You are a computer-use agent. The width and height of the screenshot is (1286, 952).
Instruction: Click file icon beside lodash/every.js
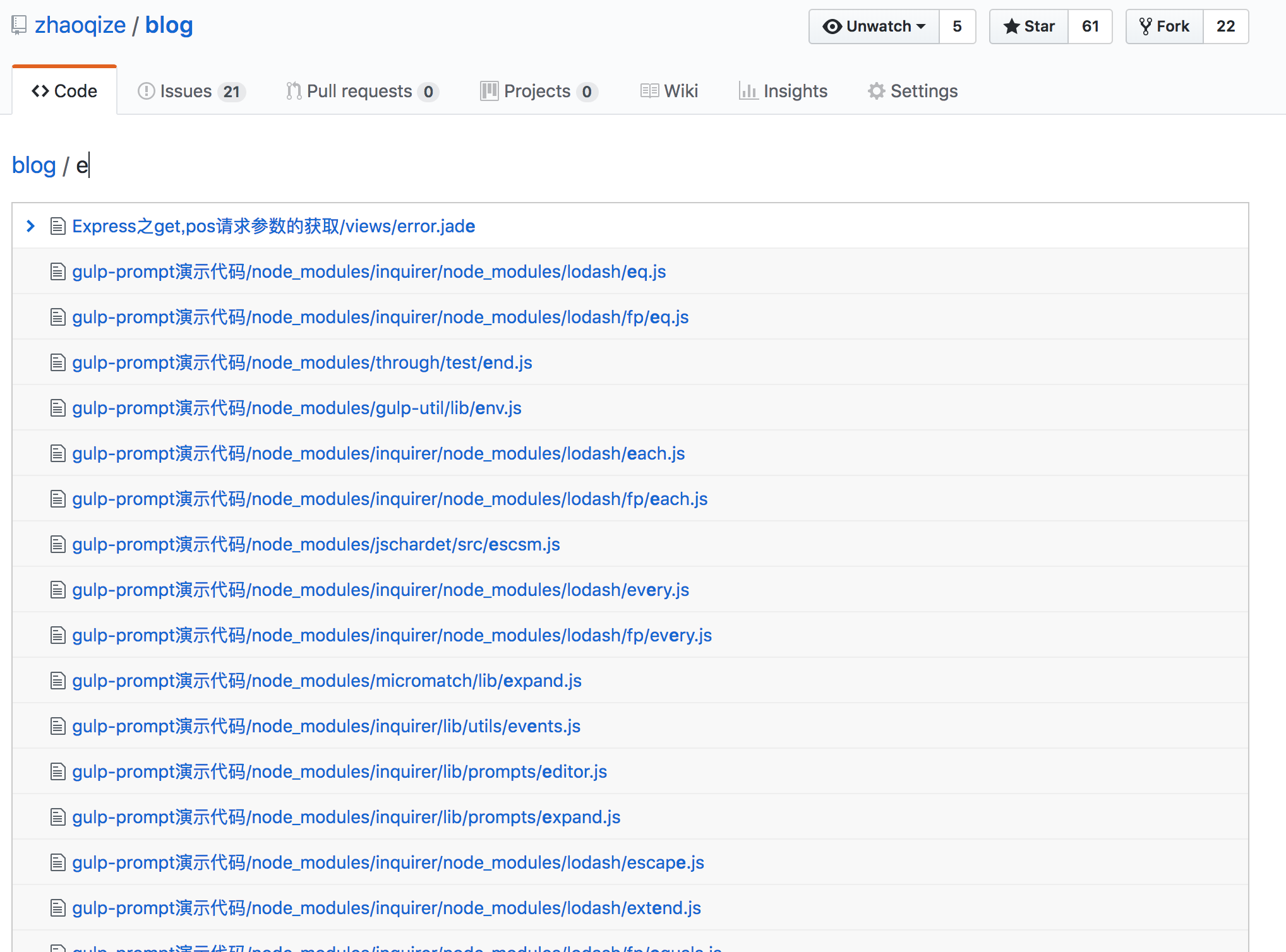tap(58, 590)
